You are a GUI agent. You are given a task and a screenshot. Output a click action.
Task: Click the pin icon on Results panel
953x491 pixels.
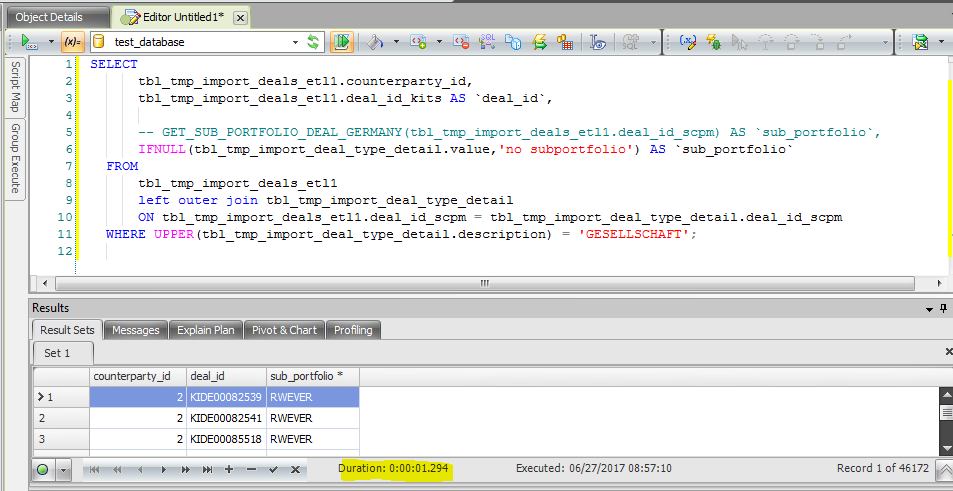942,308
